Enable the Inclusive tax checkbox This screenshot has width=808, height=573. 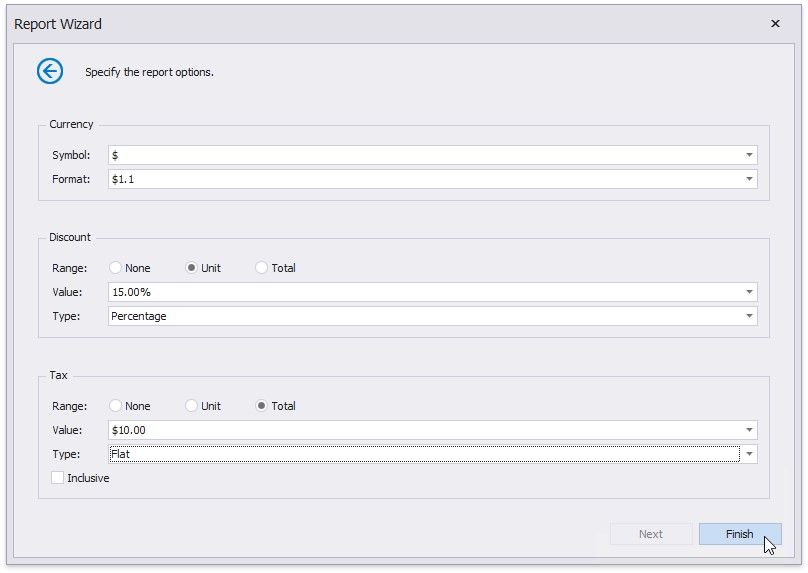59,478
